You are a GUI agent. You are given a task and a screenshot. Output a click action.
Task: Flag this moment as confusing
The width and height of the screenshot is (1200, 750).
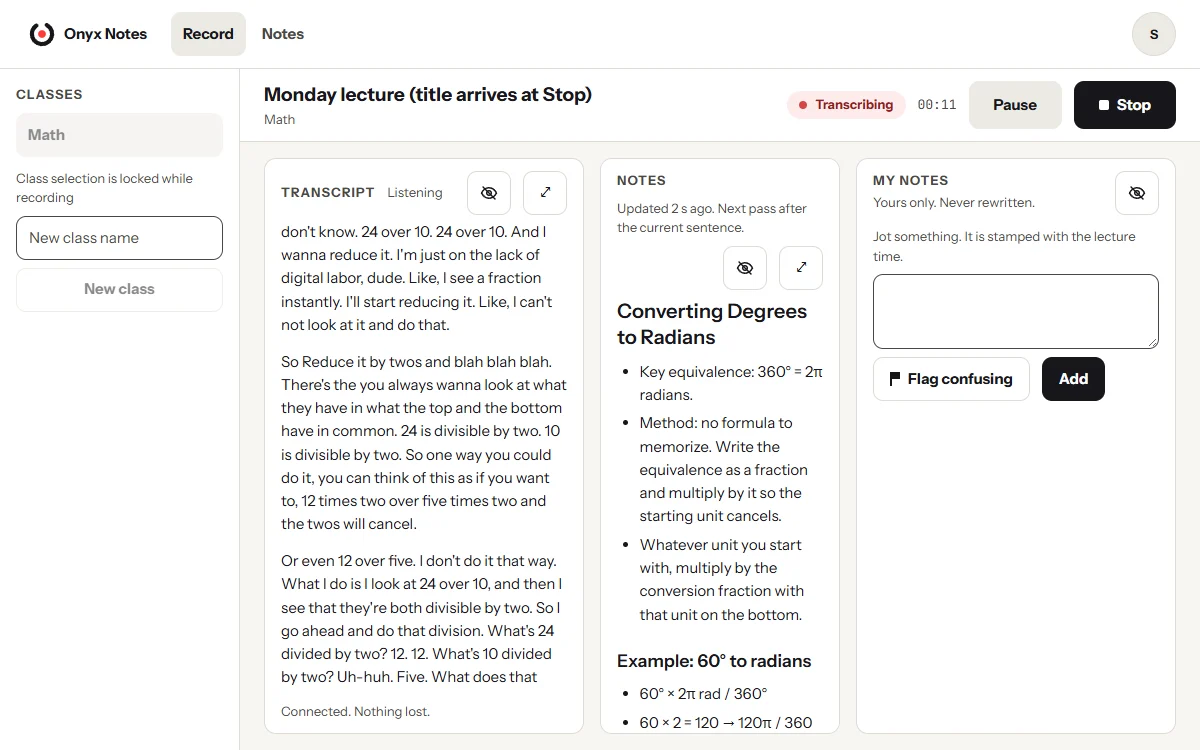coord(951,379)
